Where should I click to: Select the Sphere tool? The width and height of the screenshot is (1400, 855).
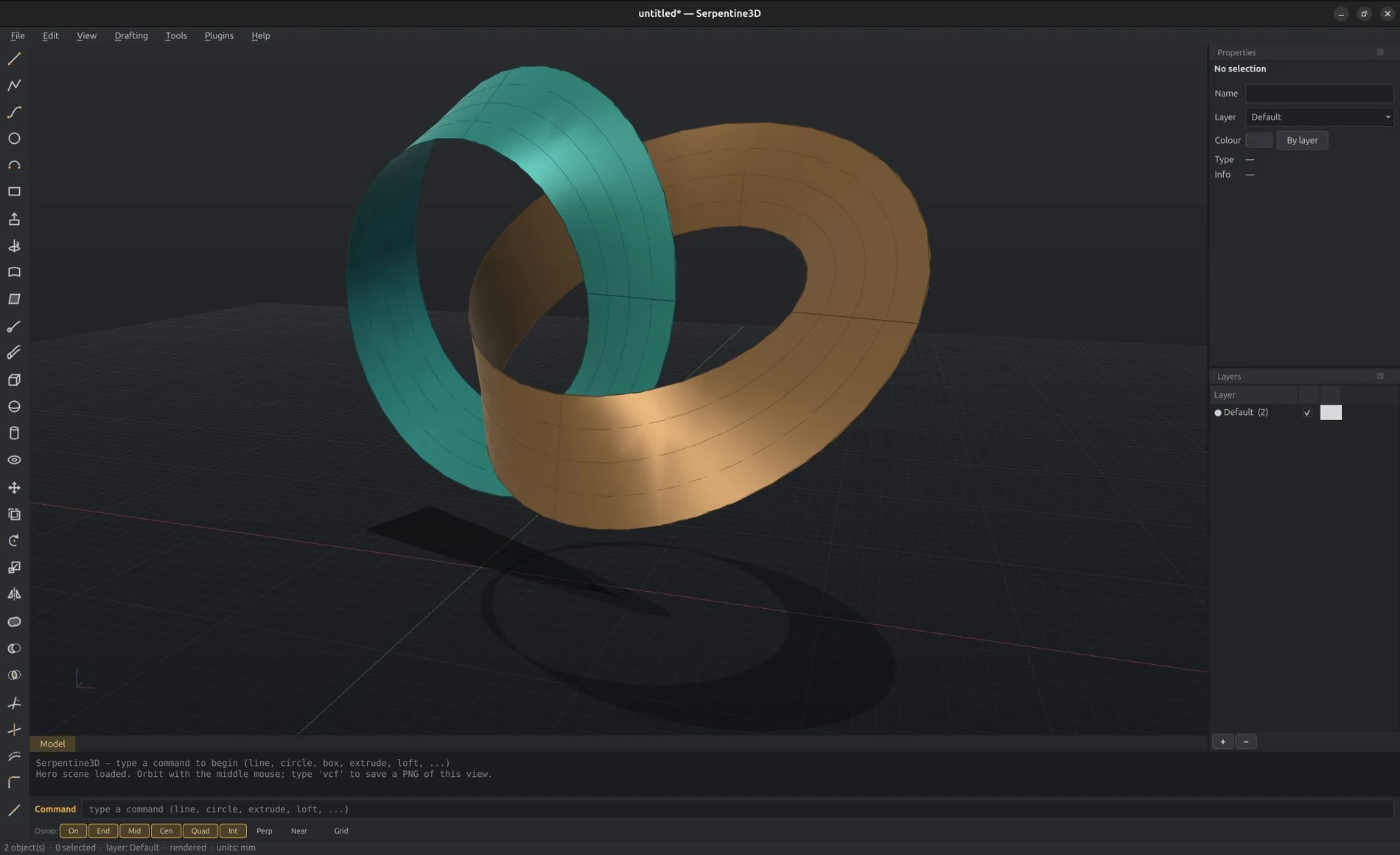coord(14,406)
